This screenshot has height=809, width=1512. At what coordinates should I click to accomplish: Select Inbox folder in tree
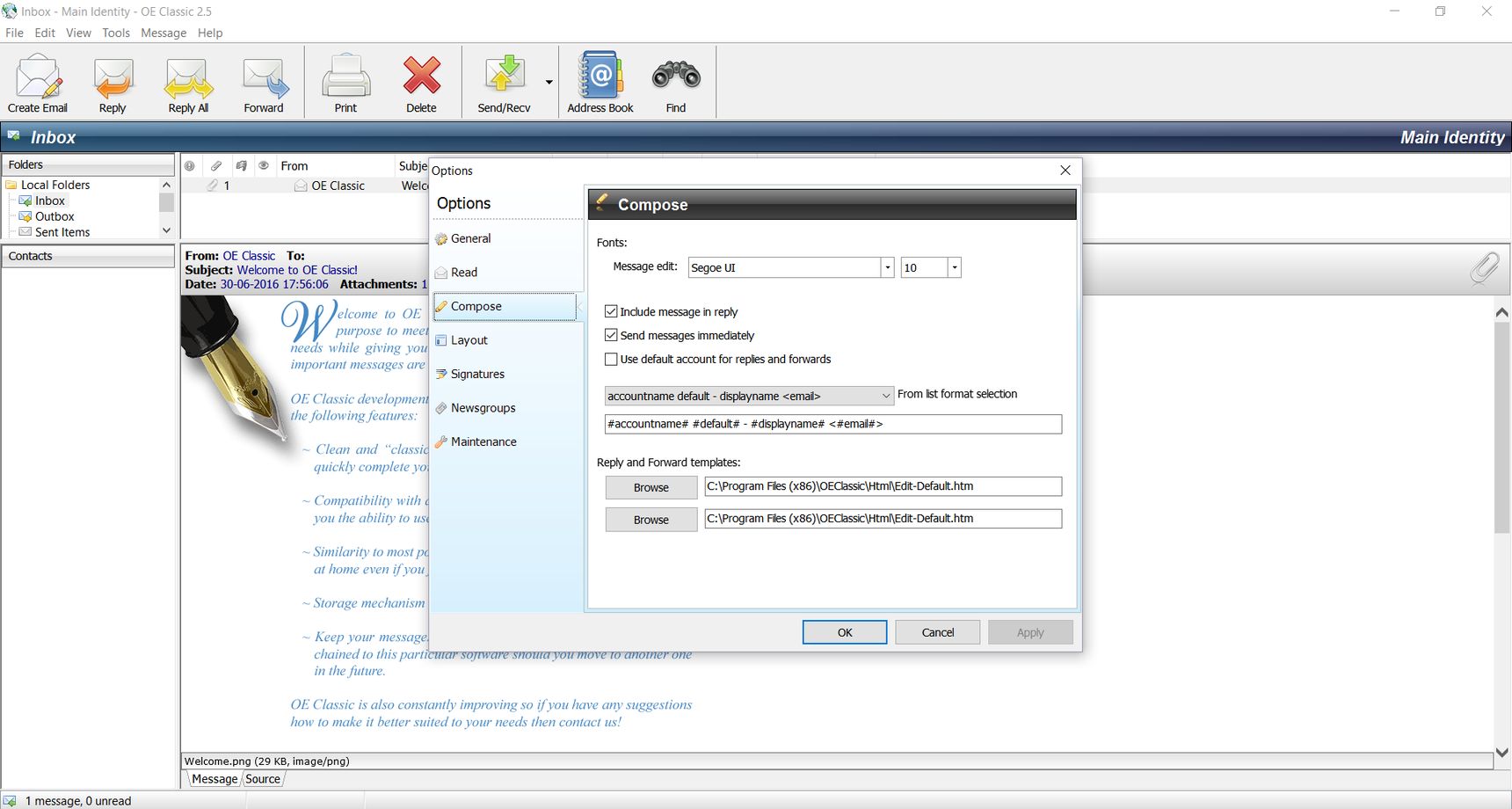click(x=50, y=200)
